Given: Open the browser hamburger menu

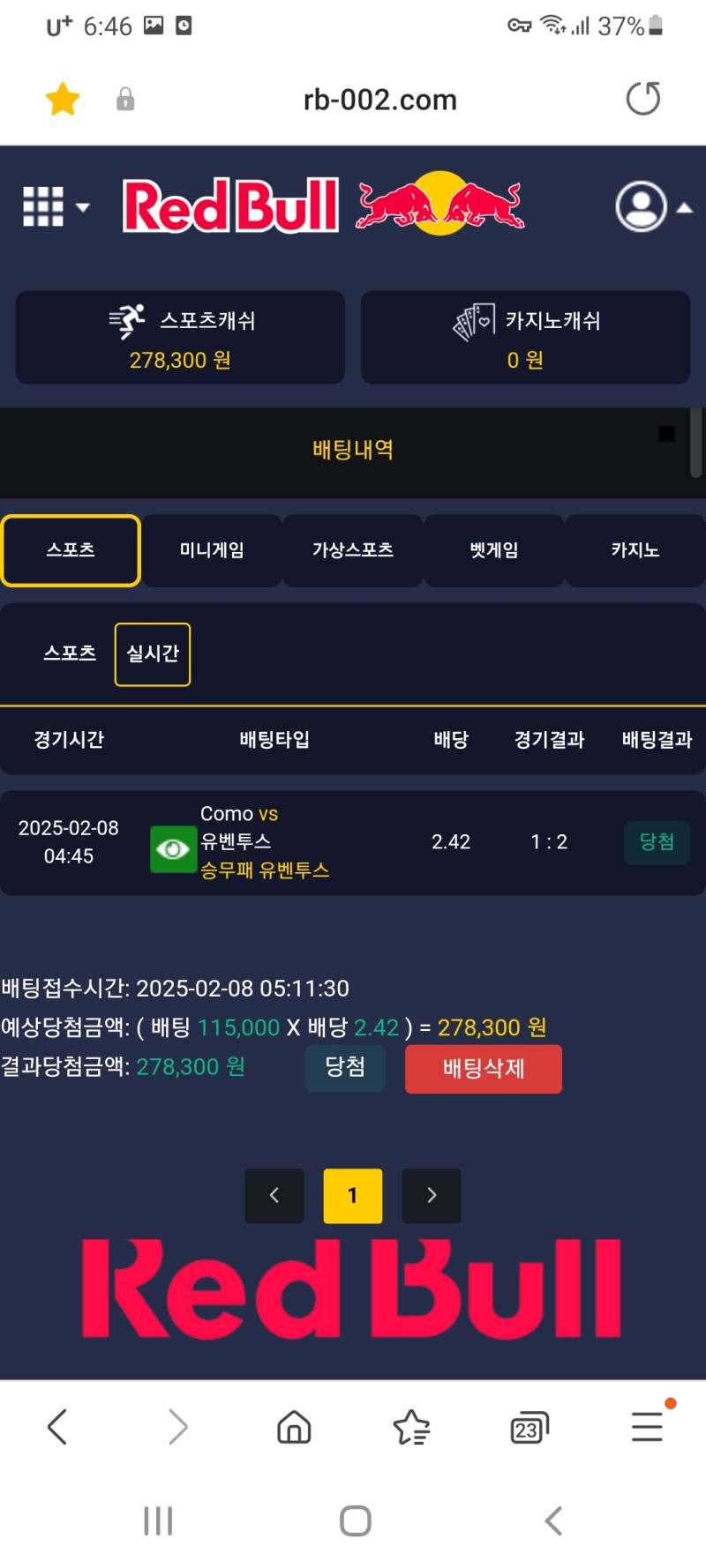Looking at the screenshot, I should pyautogui.click(x=647, y=1426).
